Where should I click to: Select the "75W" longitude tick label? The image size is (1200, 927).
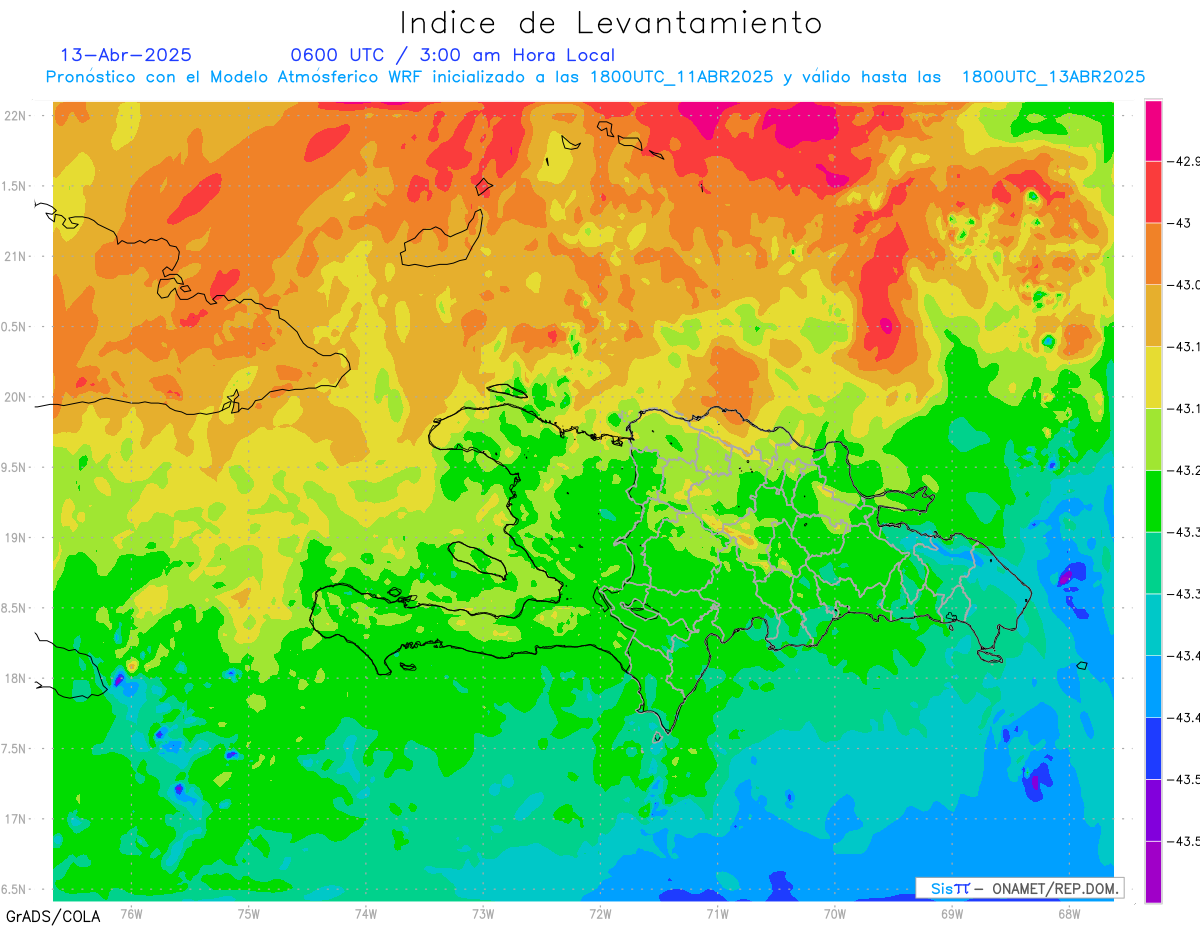pyautogui.click(x=249, y=913)
